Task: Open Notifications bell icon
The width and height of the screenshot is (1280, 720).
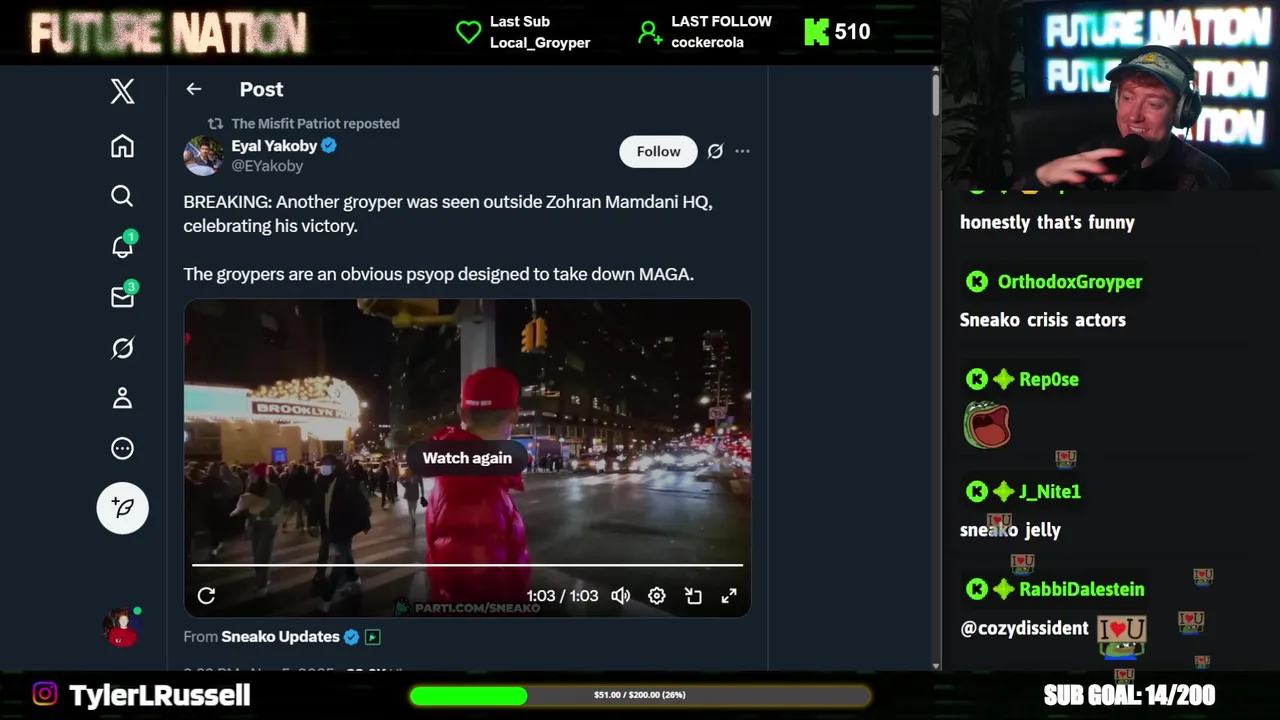Action: (122, 246)
